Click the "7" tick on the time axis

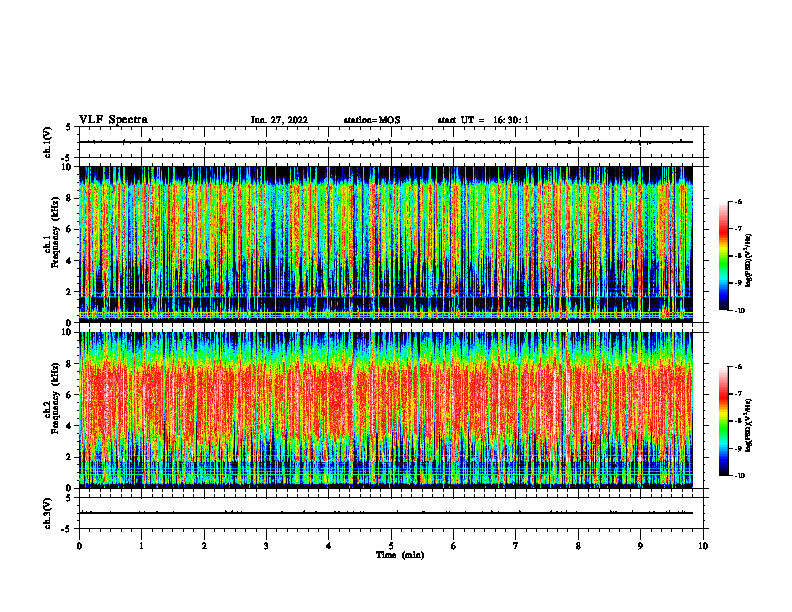516,546
